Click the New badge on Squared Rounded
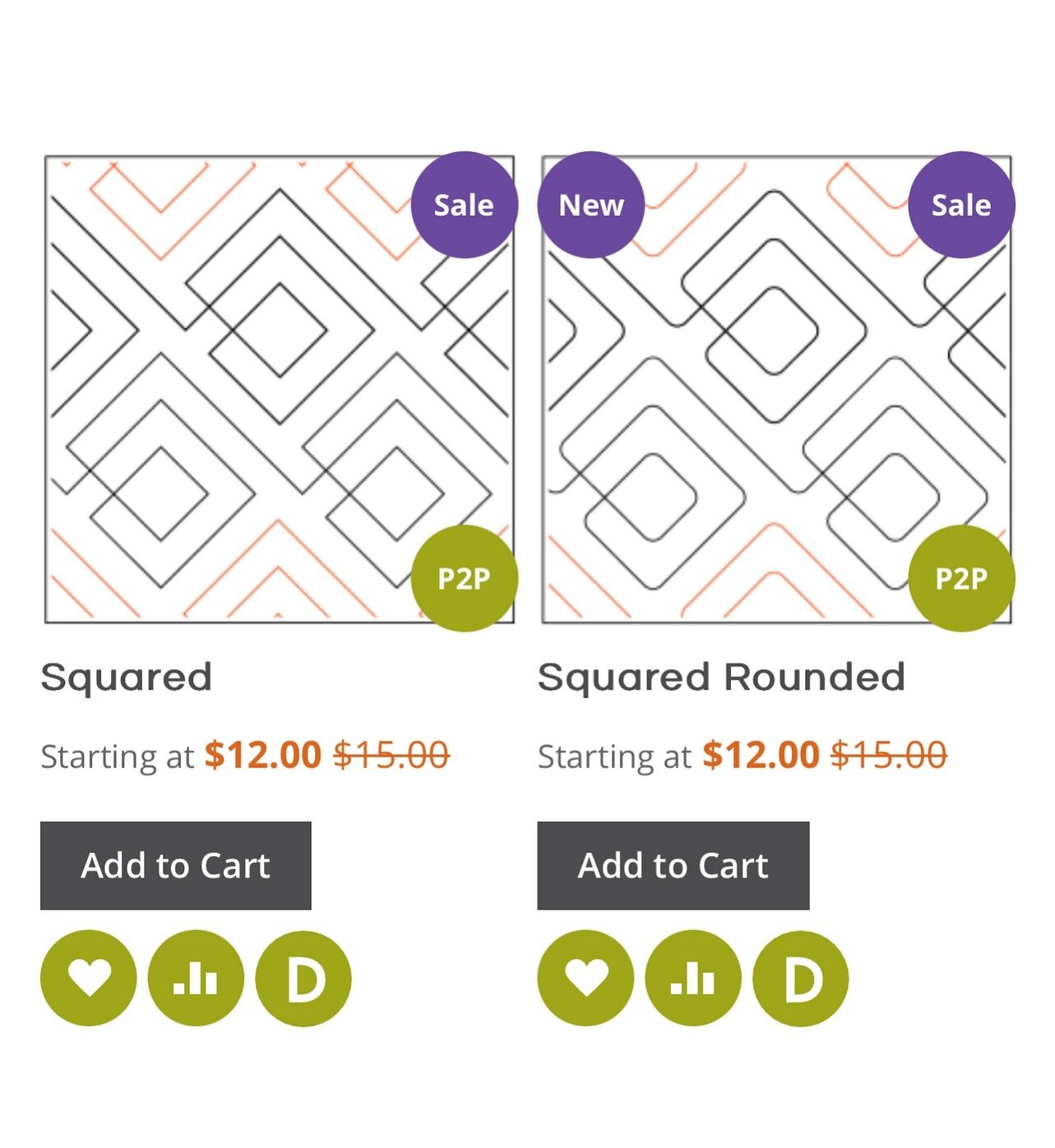 coord(591,205)
